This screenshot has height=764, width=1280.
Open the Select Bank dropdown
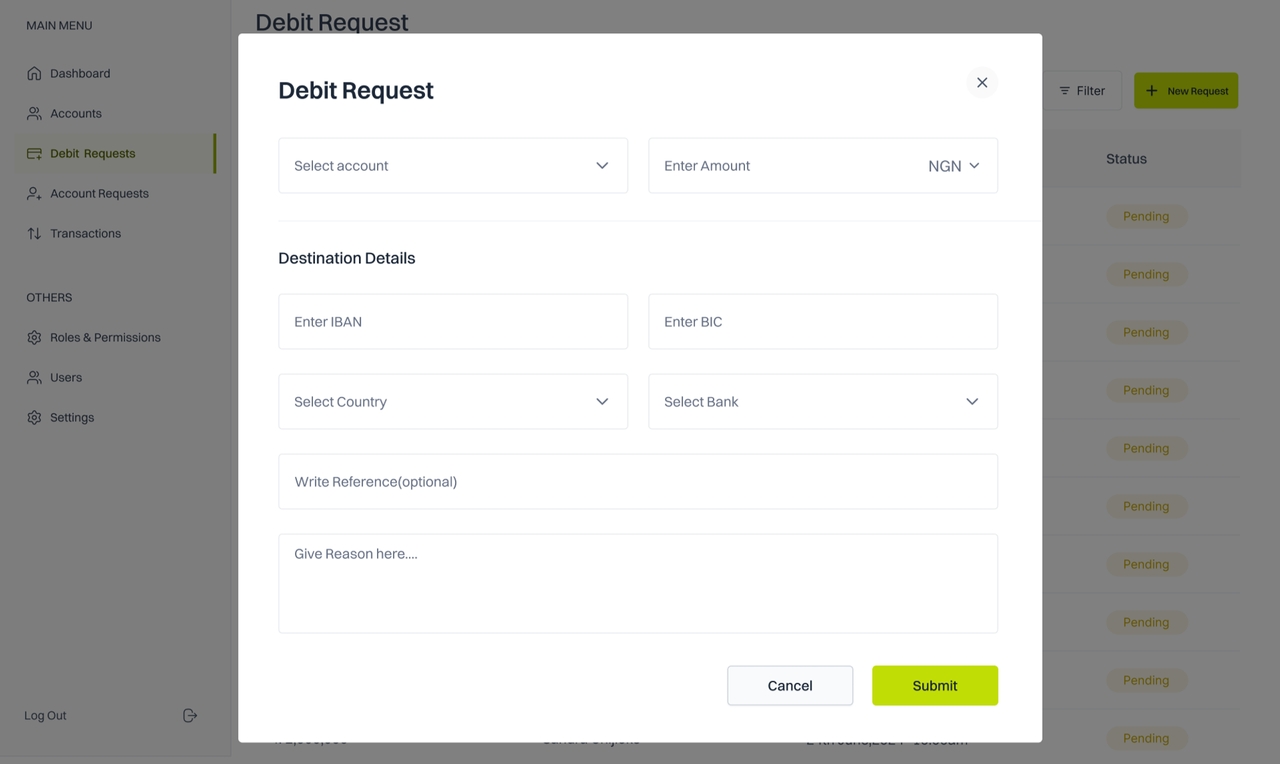(x=823, y=402)
